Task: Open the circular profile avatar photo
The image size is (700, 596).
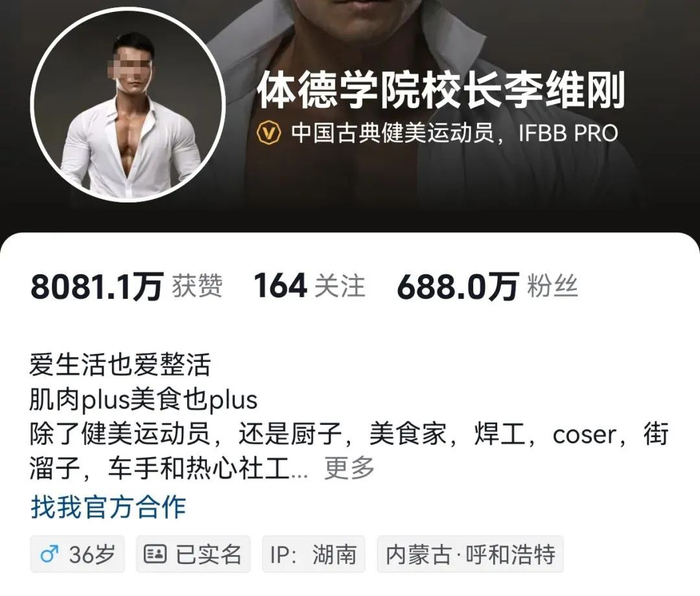Action: (x=127, y=105)
